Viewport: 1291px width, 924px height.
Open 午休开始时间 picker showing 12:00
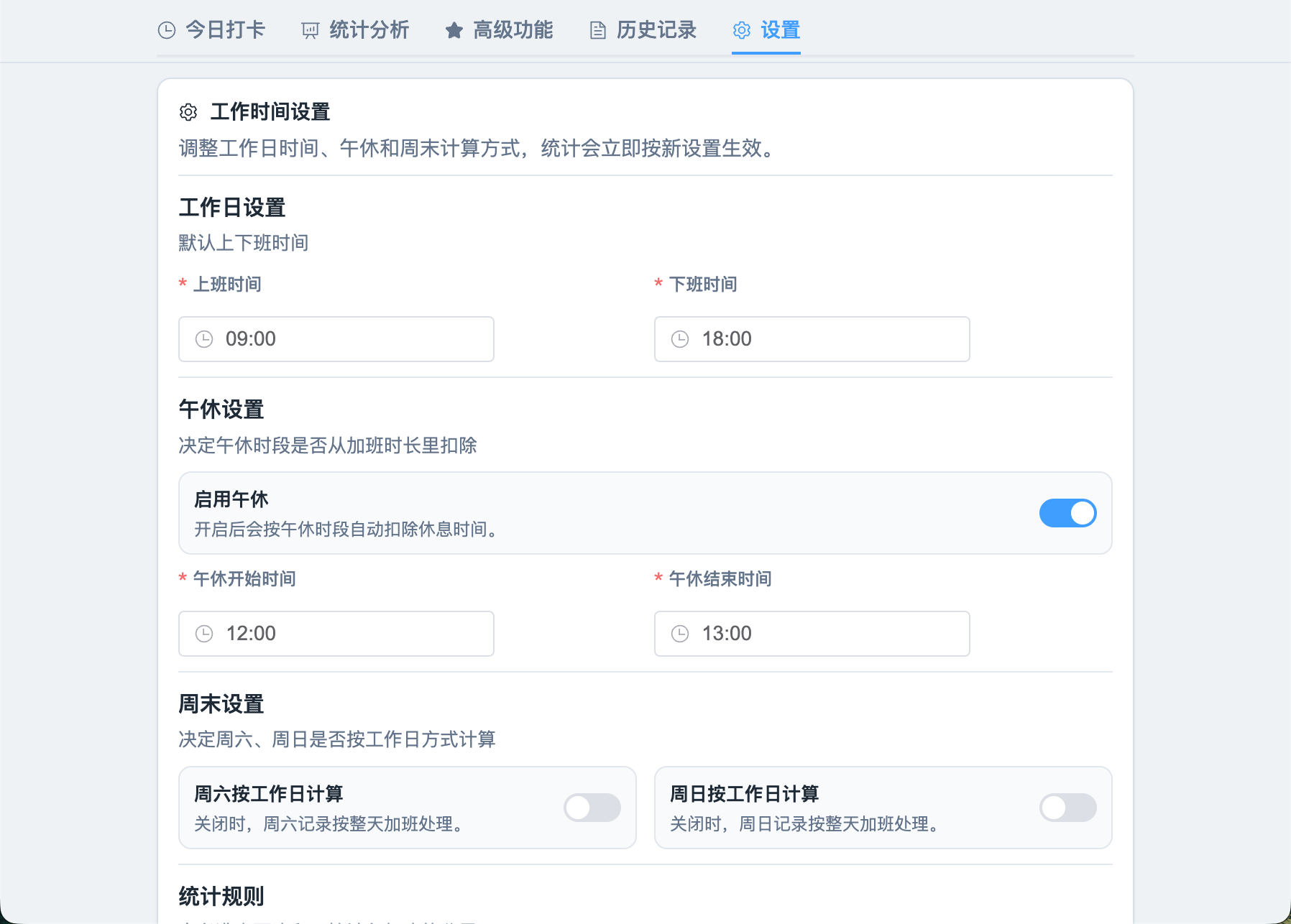pyautogui.click(x=345, y=634)
